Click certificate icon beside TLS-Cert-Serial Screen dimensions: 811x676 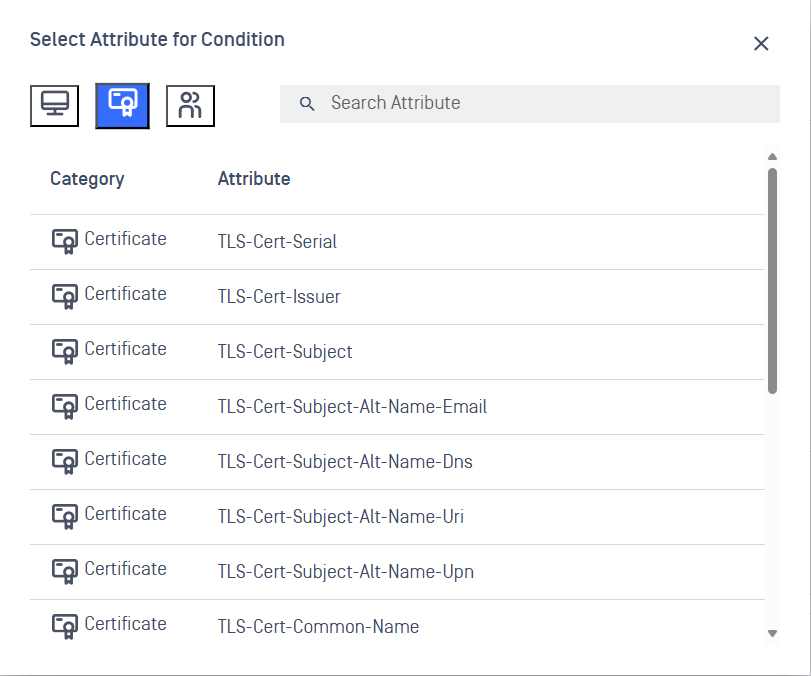64,241
